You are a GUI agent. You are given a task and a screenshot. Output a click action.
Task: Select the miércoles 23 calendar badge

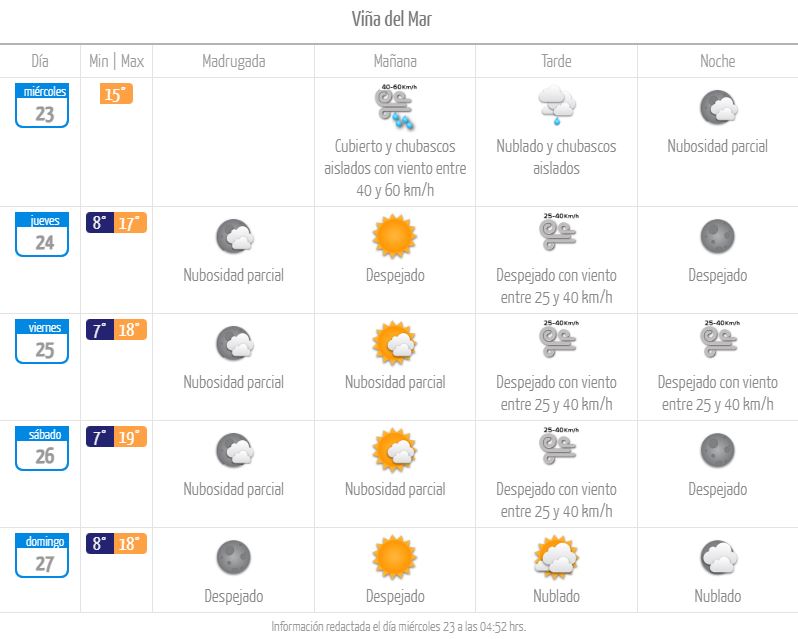click(x=42, y=105)
